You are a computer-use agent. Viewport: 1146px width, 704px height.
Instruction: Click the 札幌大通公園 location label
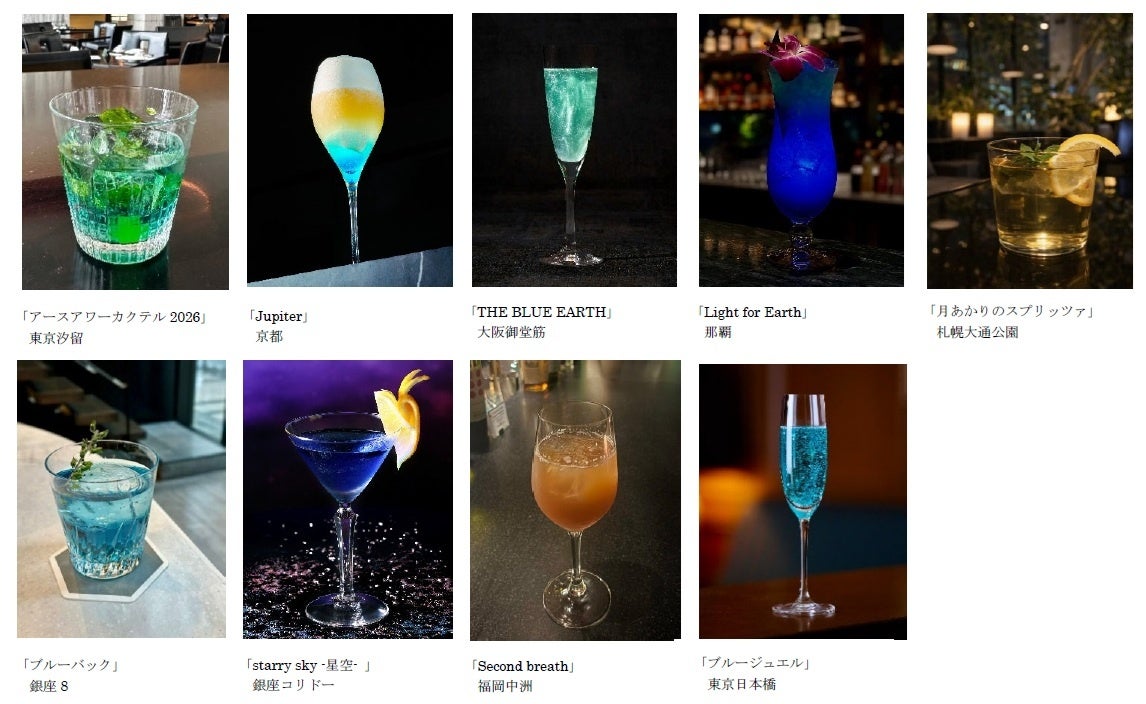977,332
